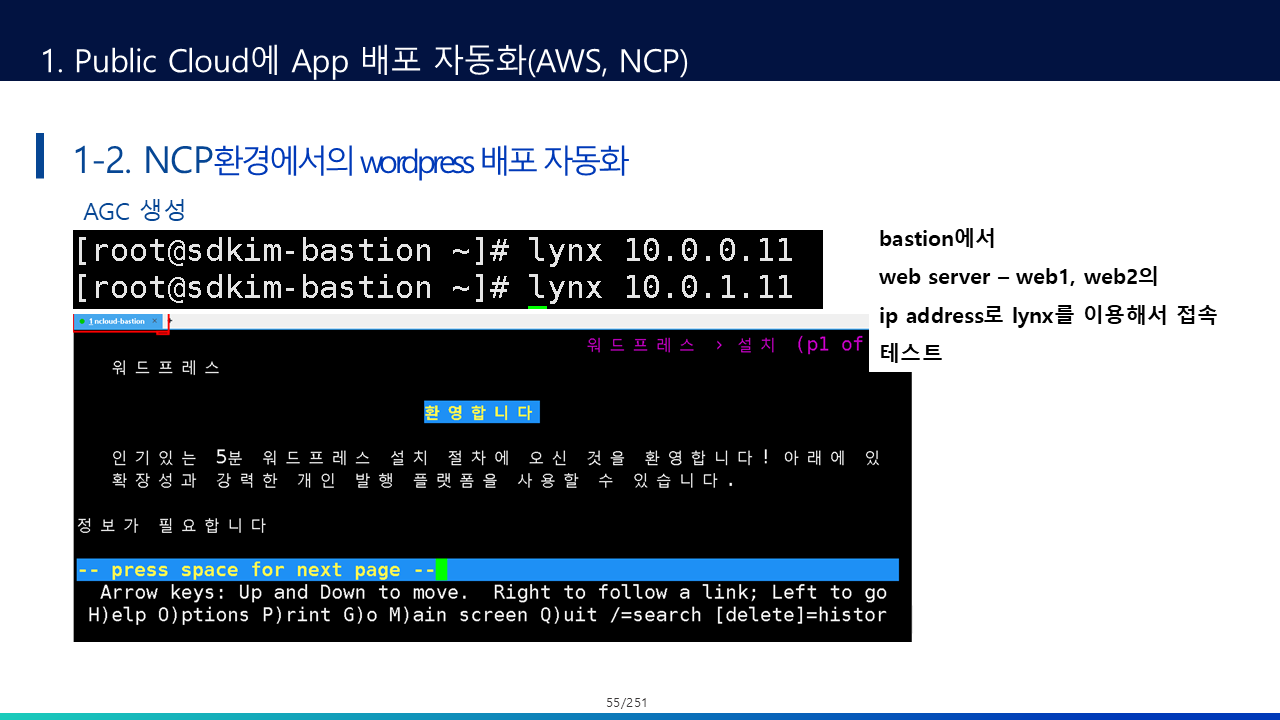Click the 'bastion에서' note text

[937, 239]
